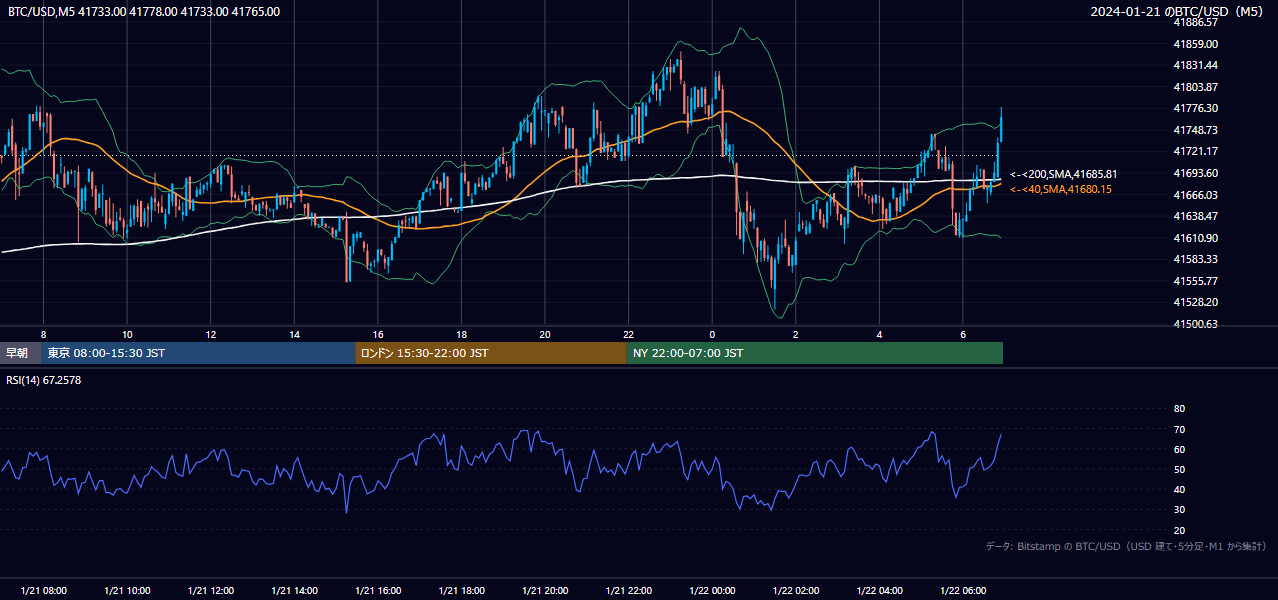
Task: Click the 41555.77 price axis label
Action: coord(1195,281)
